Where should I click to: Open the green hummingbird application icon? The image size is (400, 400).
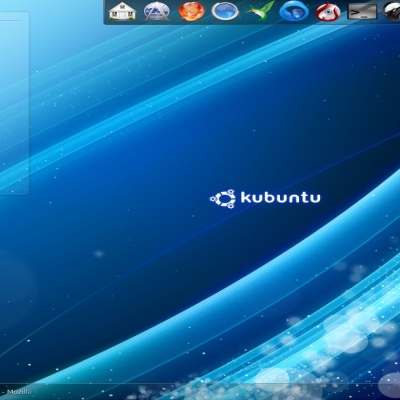[x=260, y=11]
